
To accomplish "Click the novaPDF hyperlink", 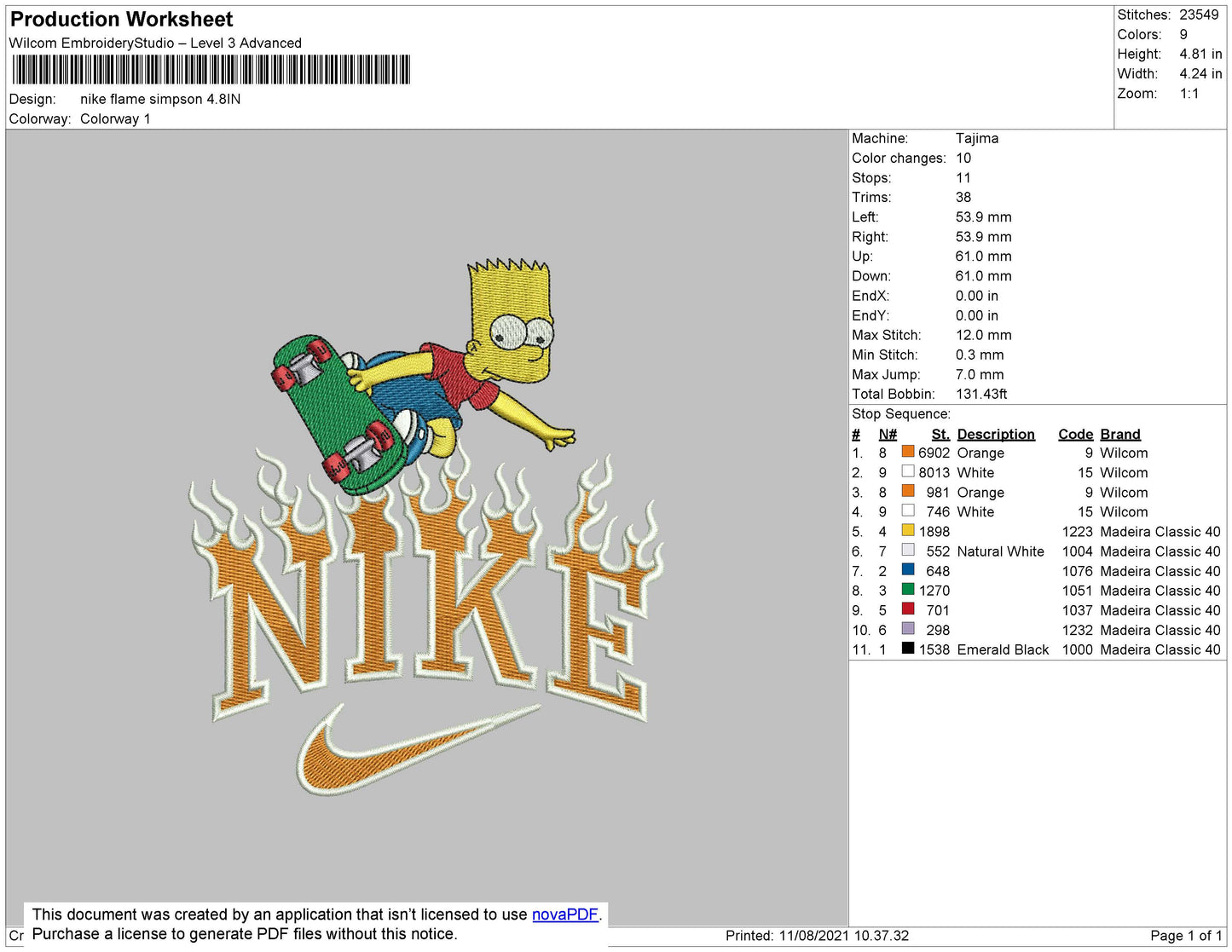I will (564, 914).
